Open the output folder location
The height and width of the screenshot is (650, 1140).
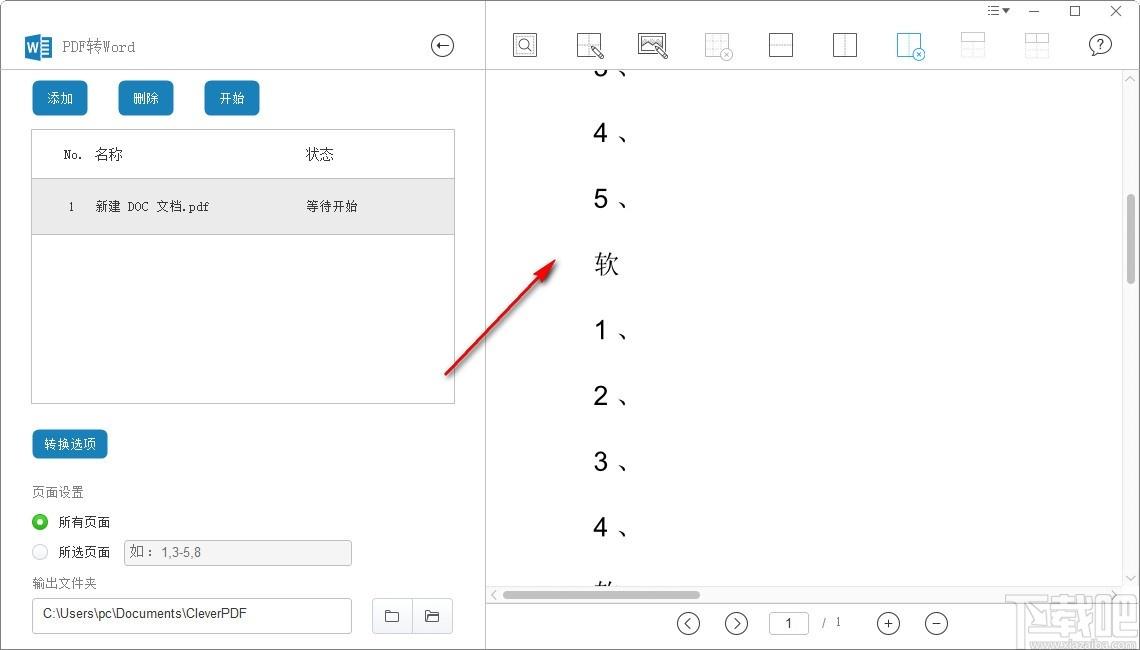(x=433, y=616)
